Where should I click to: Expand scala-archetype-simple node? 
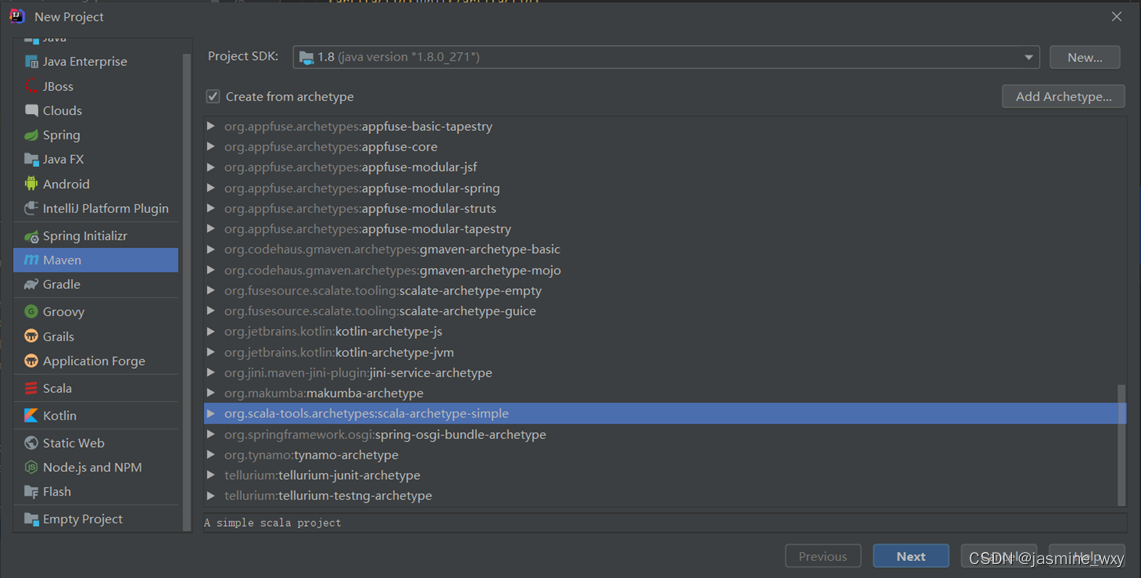[x=211, y=413]
